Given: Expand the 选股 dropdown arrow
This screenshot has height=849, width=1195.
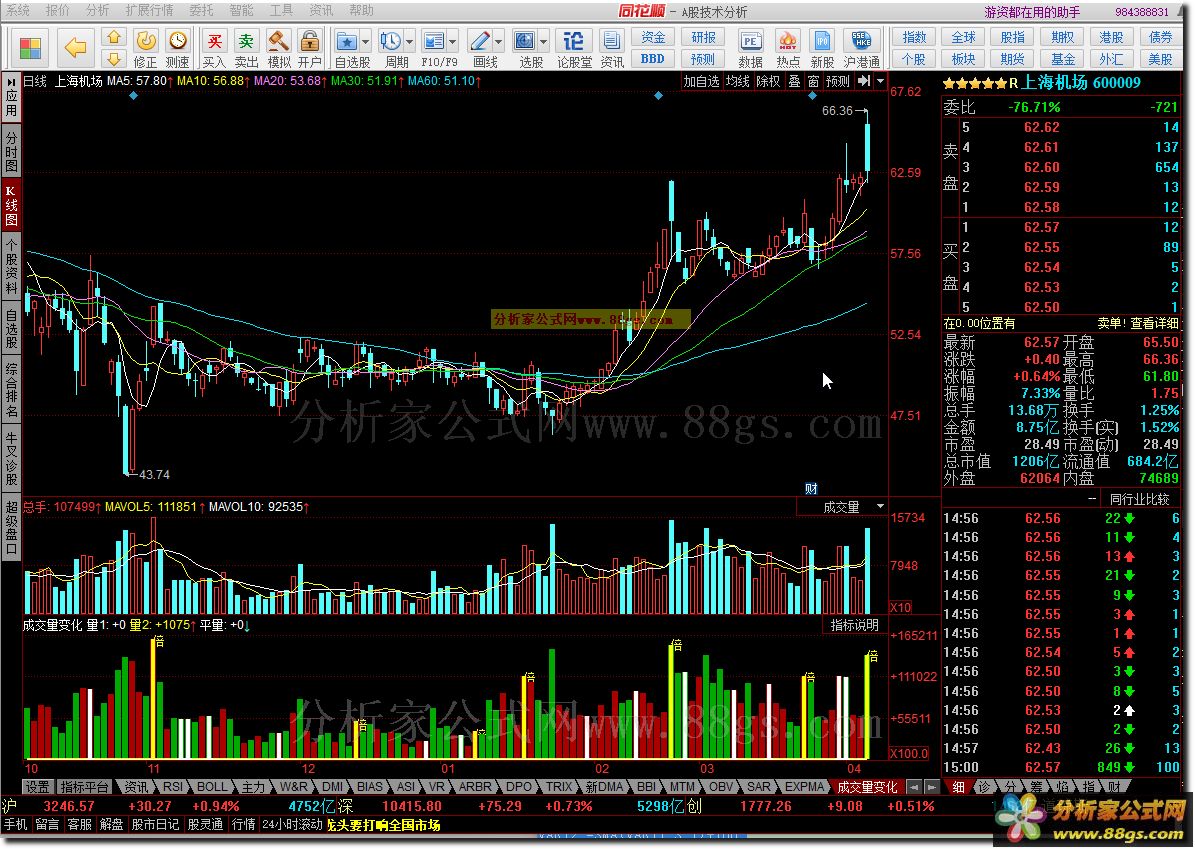Looking at the screenshot, I should (x=544, y=41).
